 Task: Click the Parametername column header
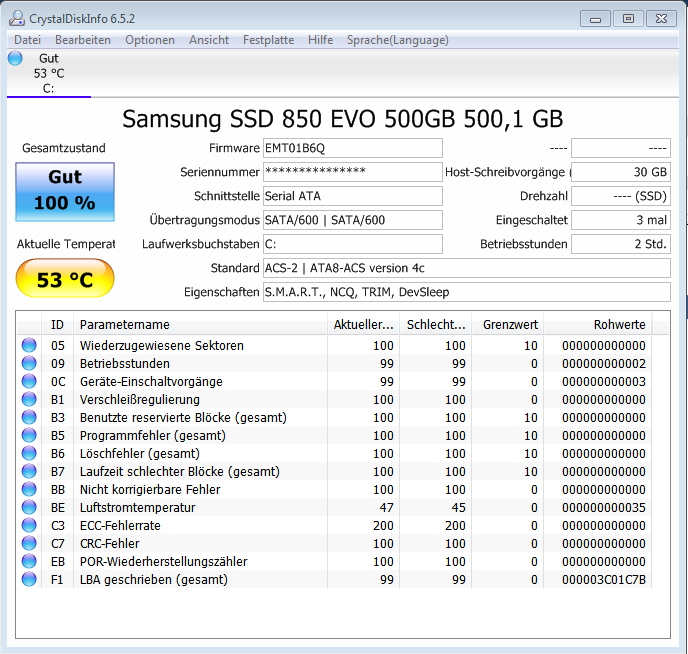tap(201, 325)
